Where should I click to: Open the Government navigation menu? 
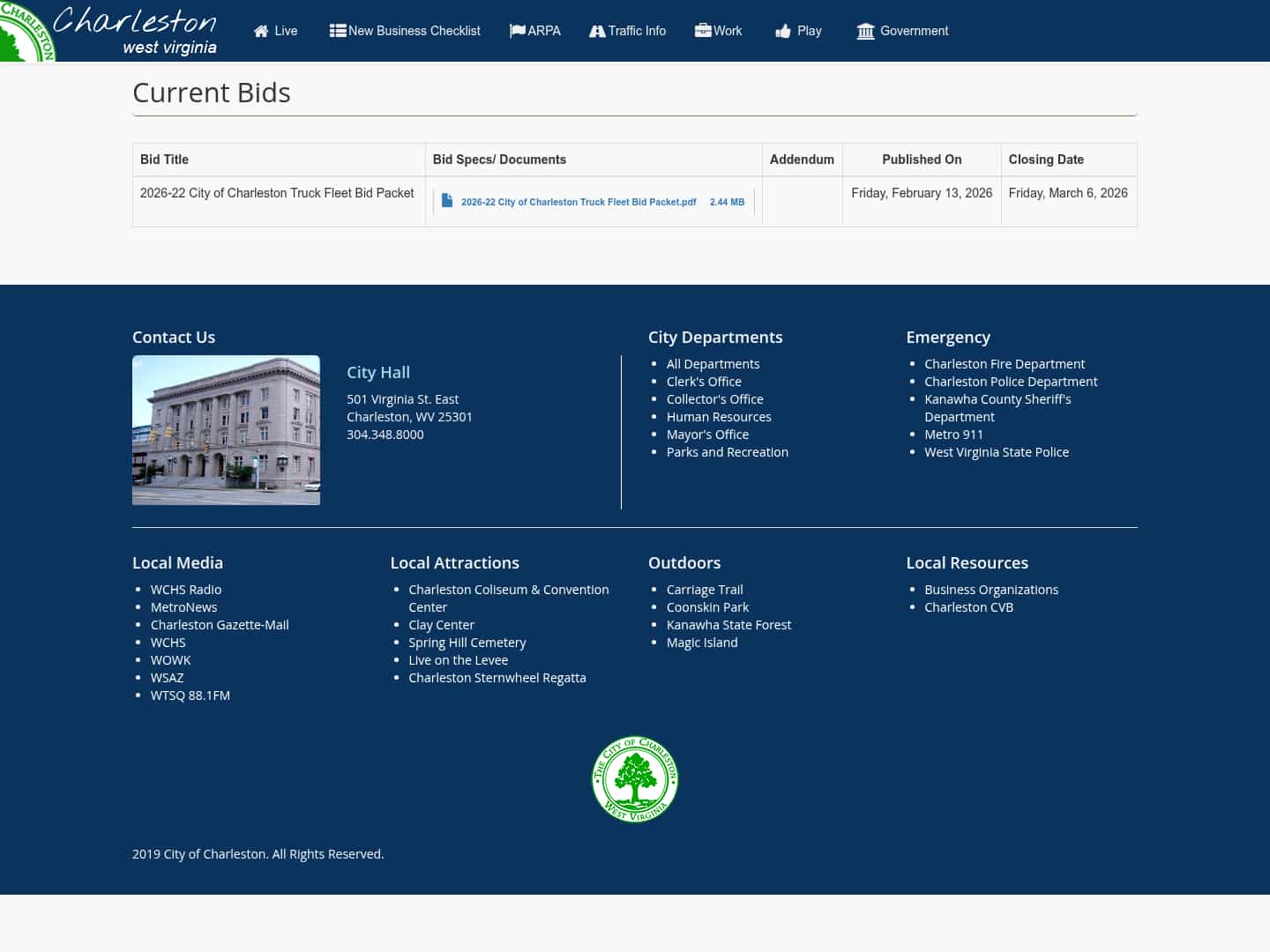pos(914,31)
